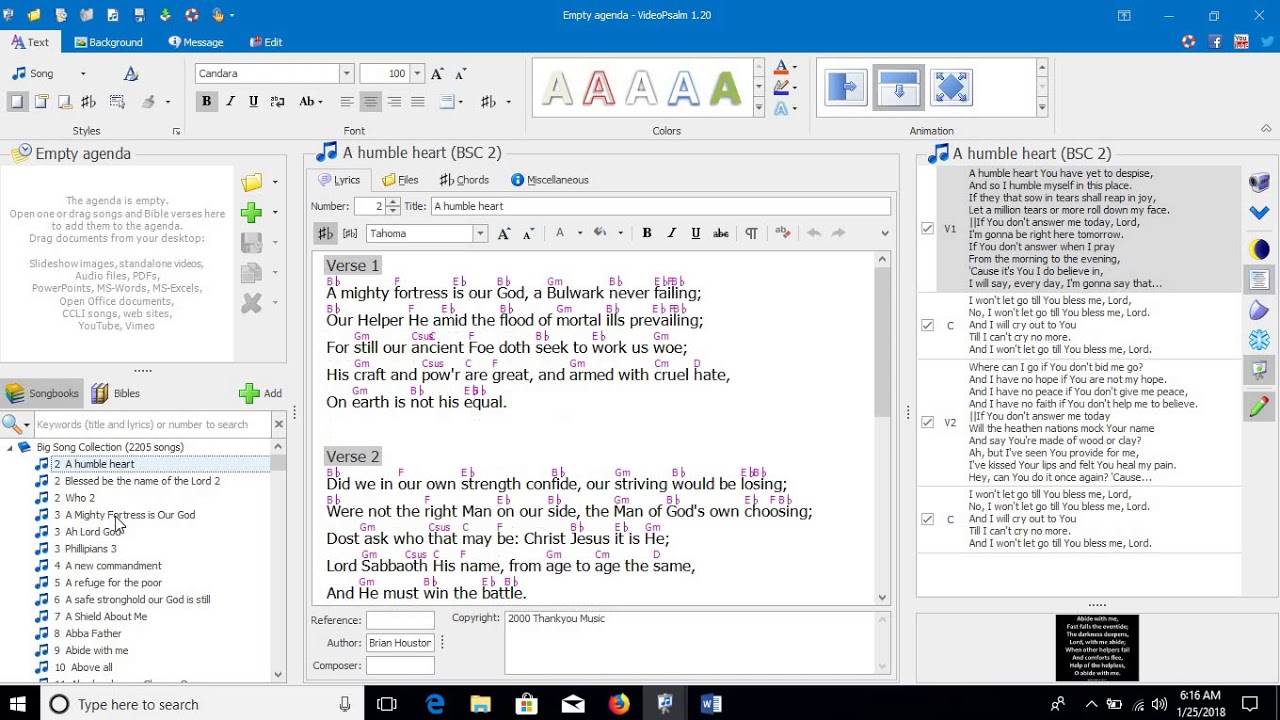Open the Tahoma font dropdown in editor
This screenshot has height=720, width=1280.
pyautogui.click(x=480, y=233)
